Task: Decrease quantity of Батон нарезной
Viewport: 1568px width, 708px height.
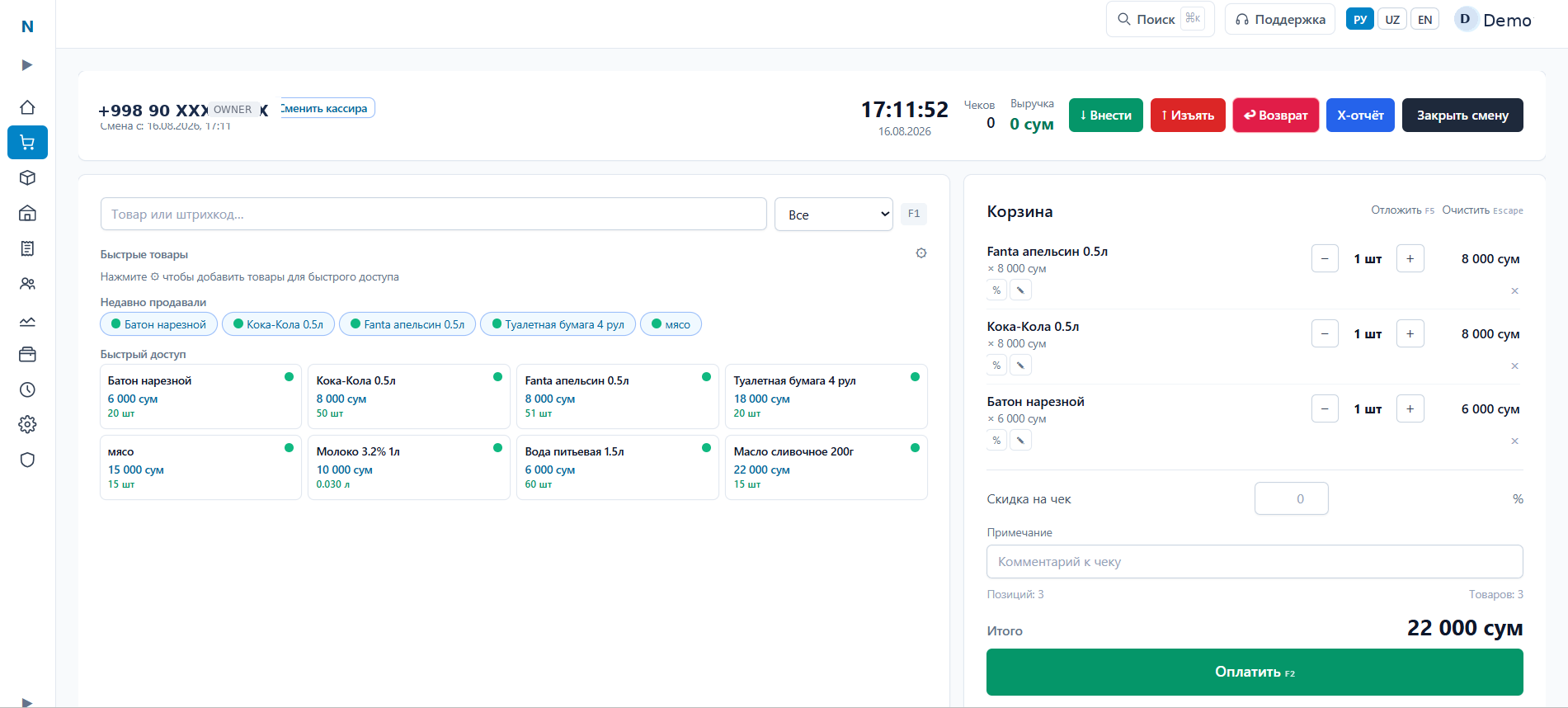Action: [x=1325, y=409]
